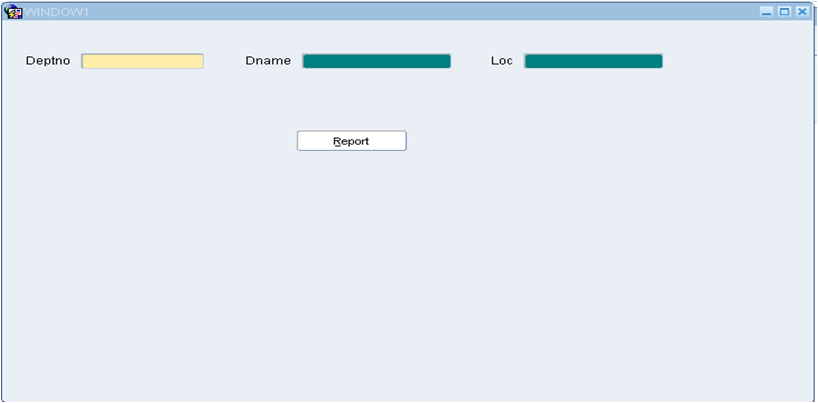
Task: Maximize the WINDOW1 window
Action: pyautogui.click(x=784, y=11)
